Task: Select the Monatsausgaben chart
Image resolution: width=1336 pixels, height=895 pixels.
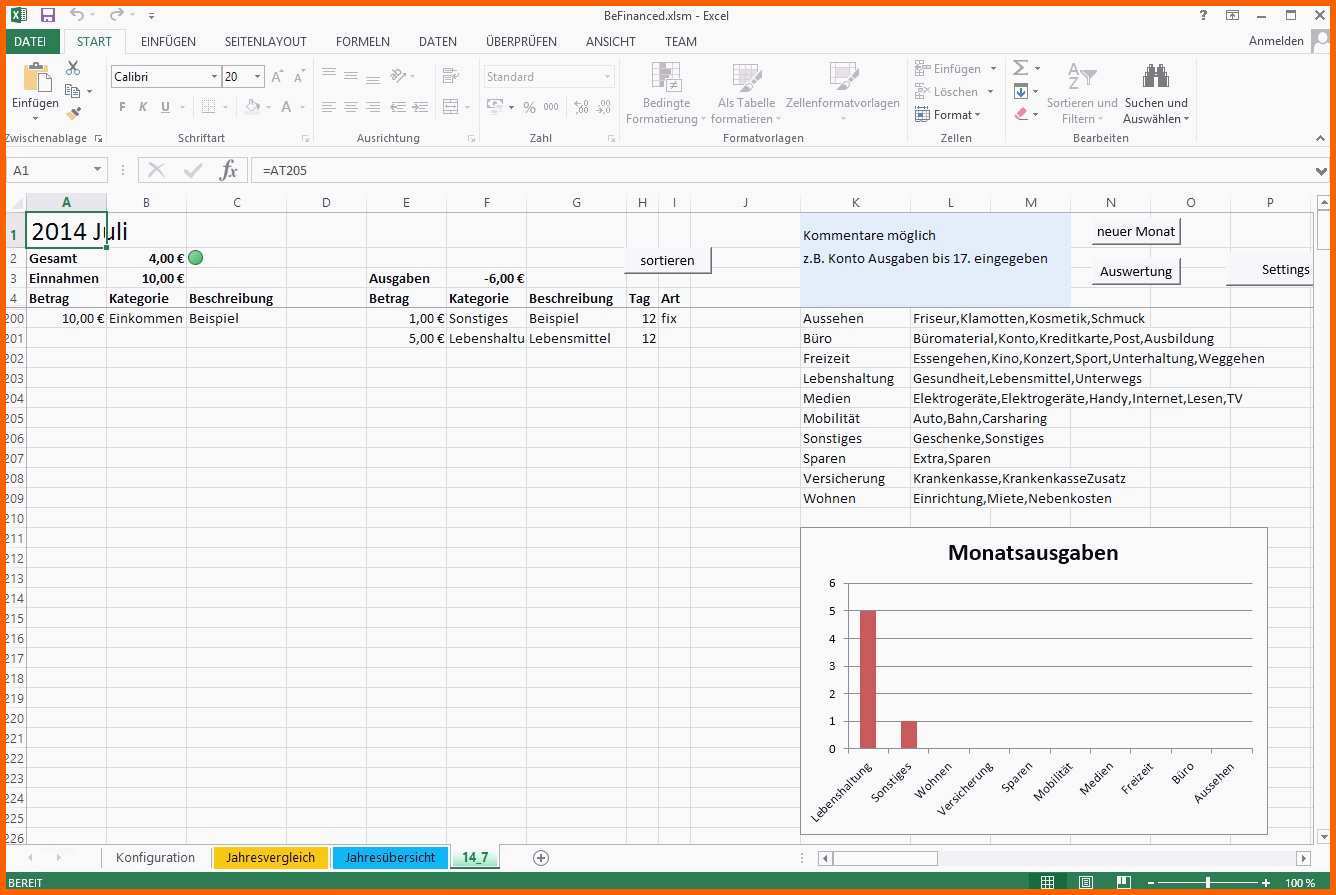Action: pos(1033,680)
